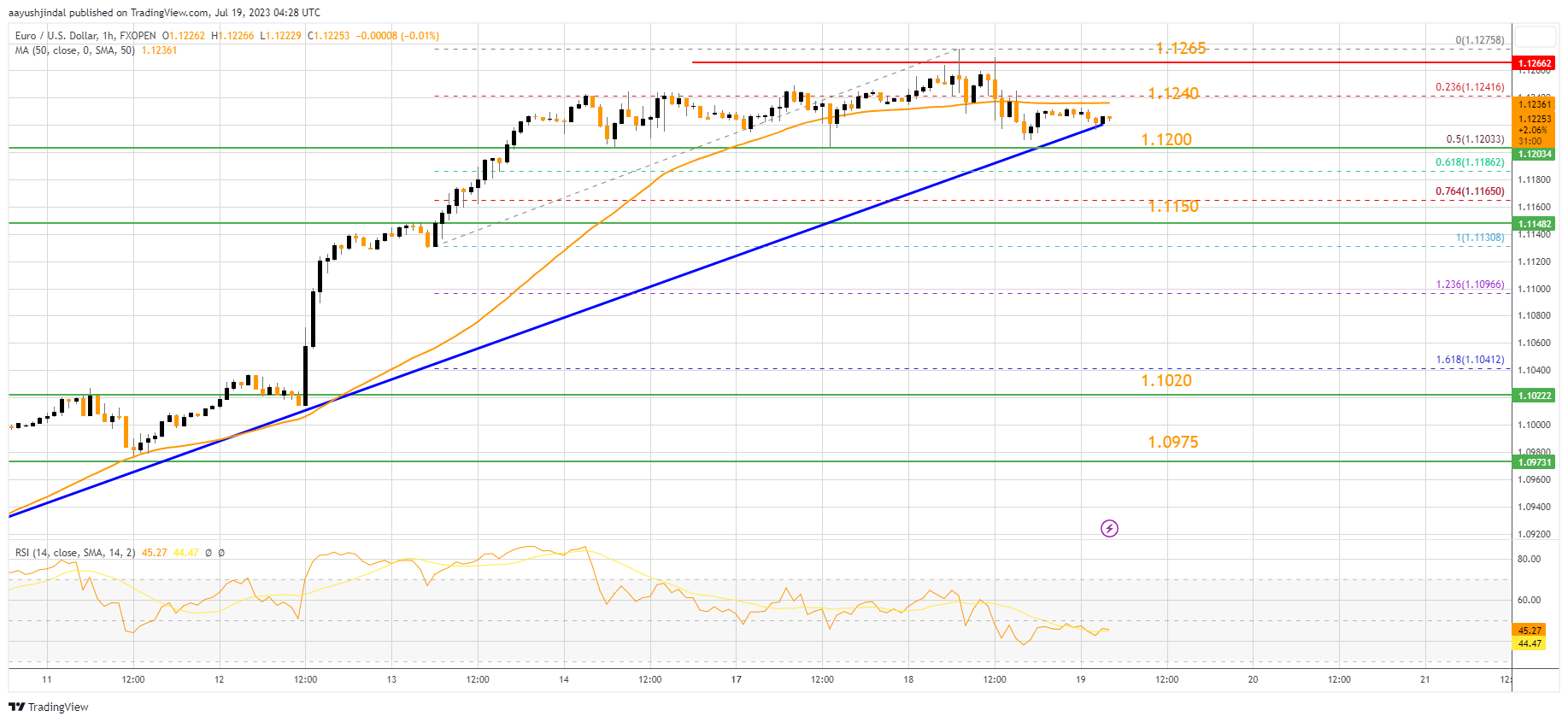Click date 13 on the time axis
The width and height of the screenshot is (1568, 722).
pos(391,679)
